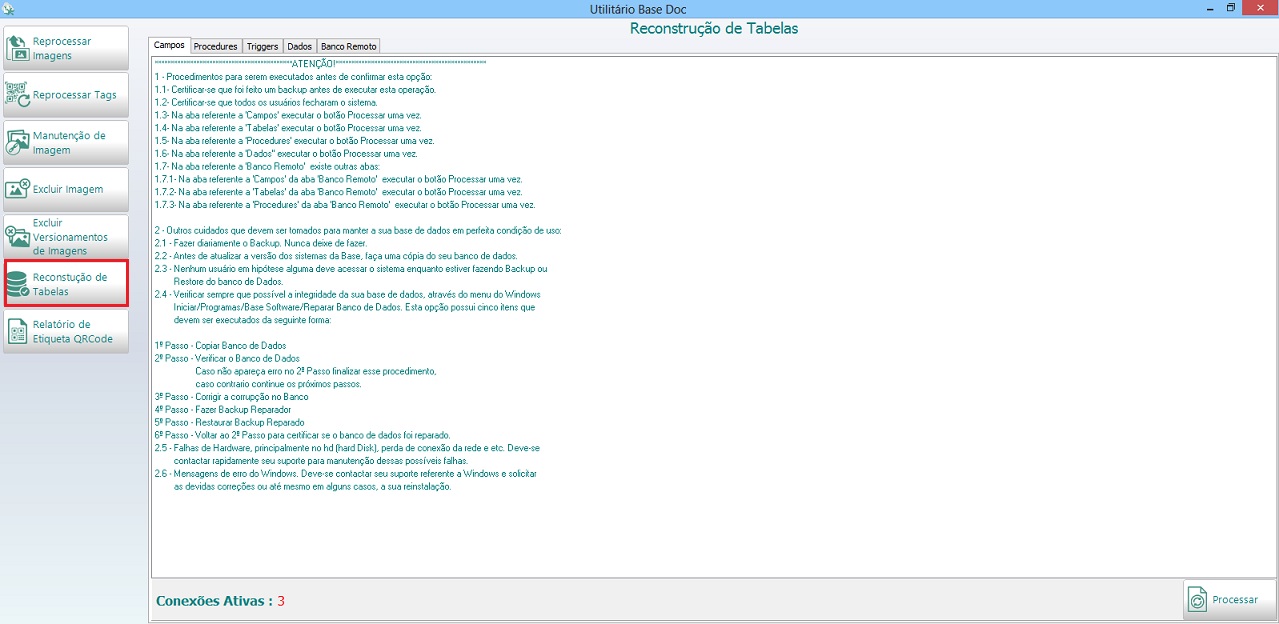Switch to the Campos tab
The width and height of the screenshot is (1279, 624).
point(169,46)
